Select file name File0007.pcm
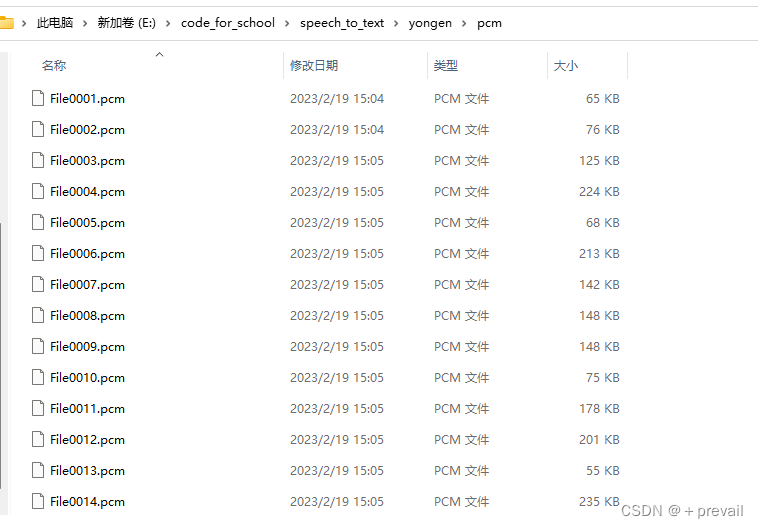 (87, 284)
